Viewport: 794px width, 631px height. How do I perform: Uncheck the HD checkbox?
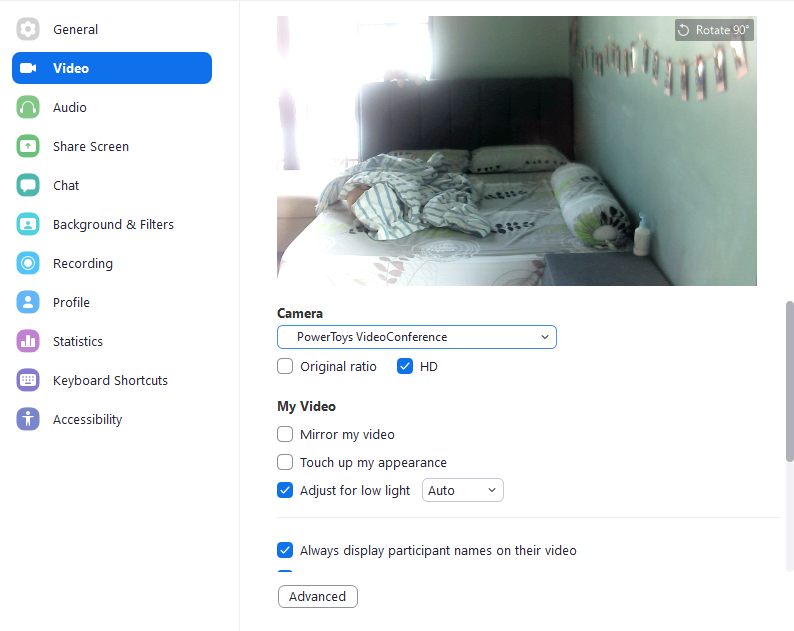(405, 366)
